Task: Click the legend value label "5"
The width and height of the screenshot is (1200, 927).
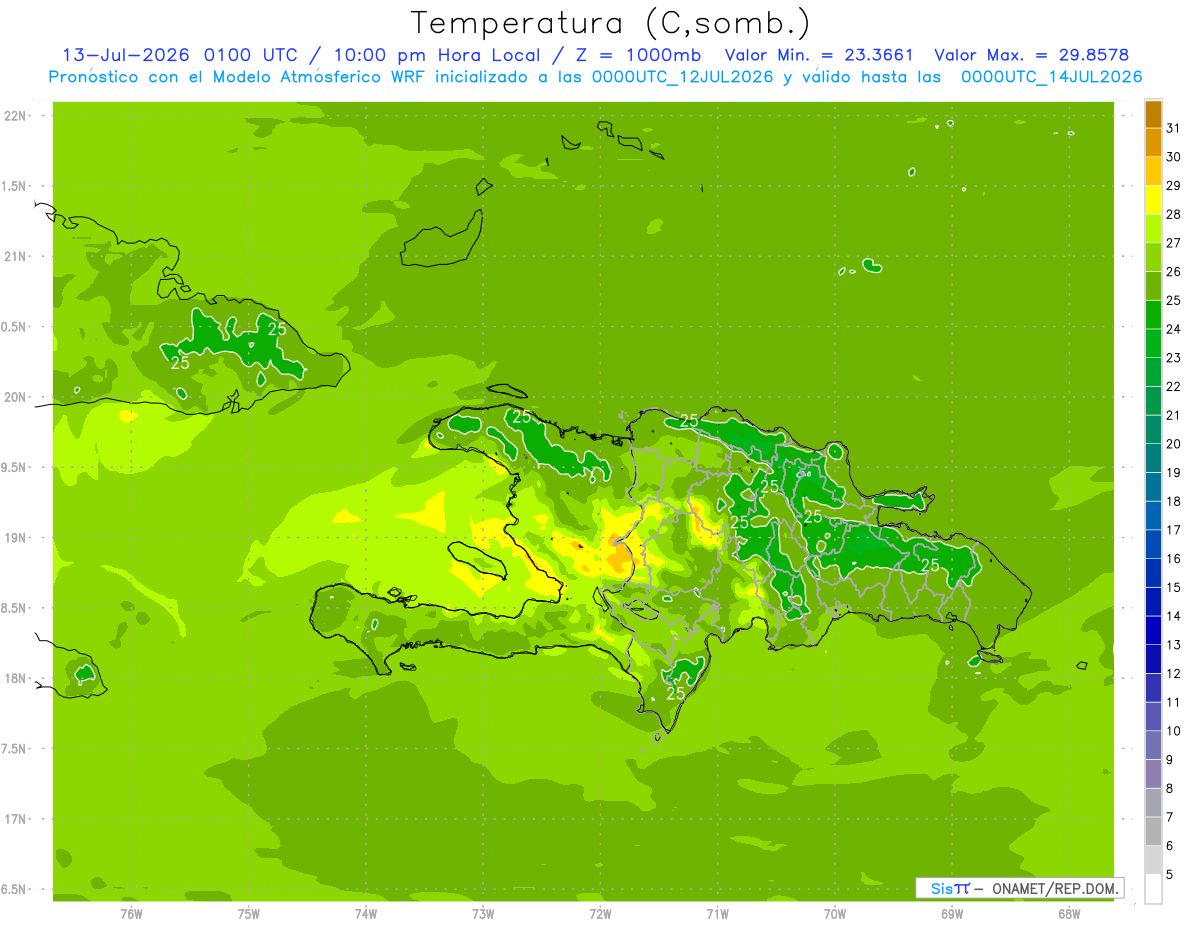Action: (x=1170, y=874)
